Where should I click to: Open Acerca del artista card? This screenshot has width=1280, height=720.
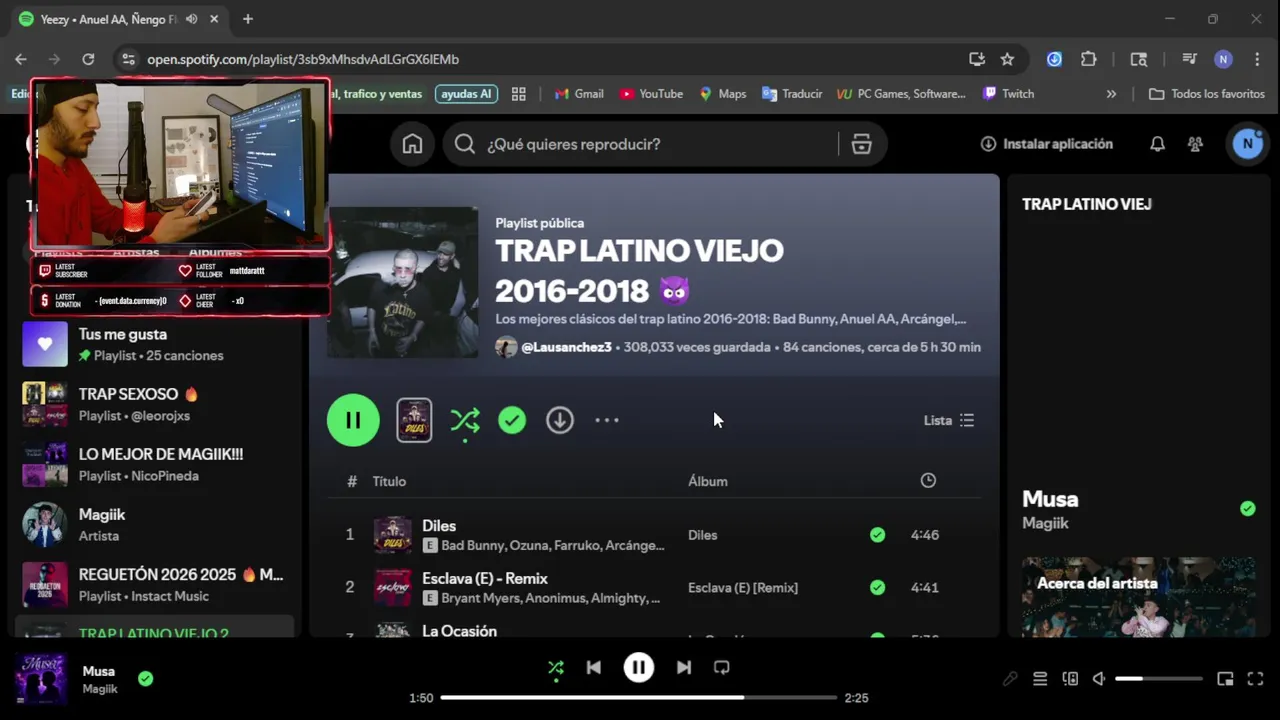pyautogui.click(x=1139, y=596)
